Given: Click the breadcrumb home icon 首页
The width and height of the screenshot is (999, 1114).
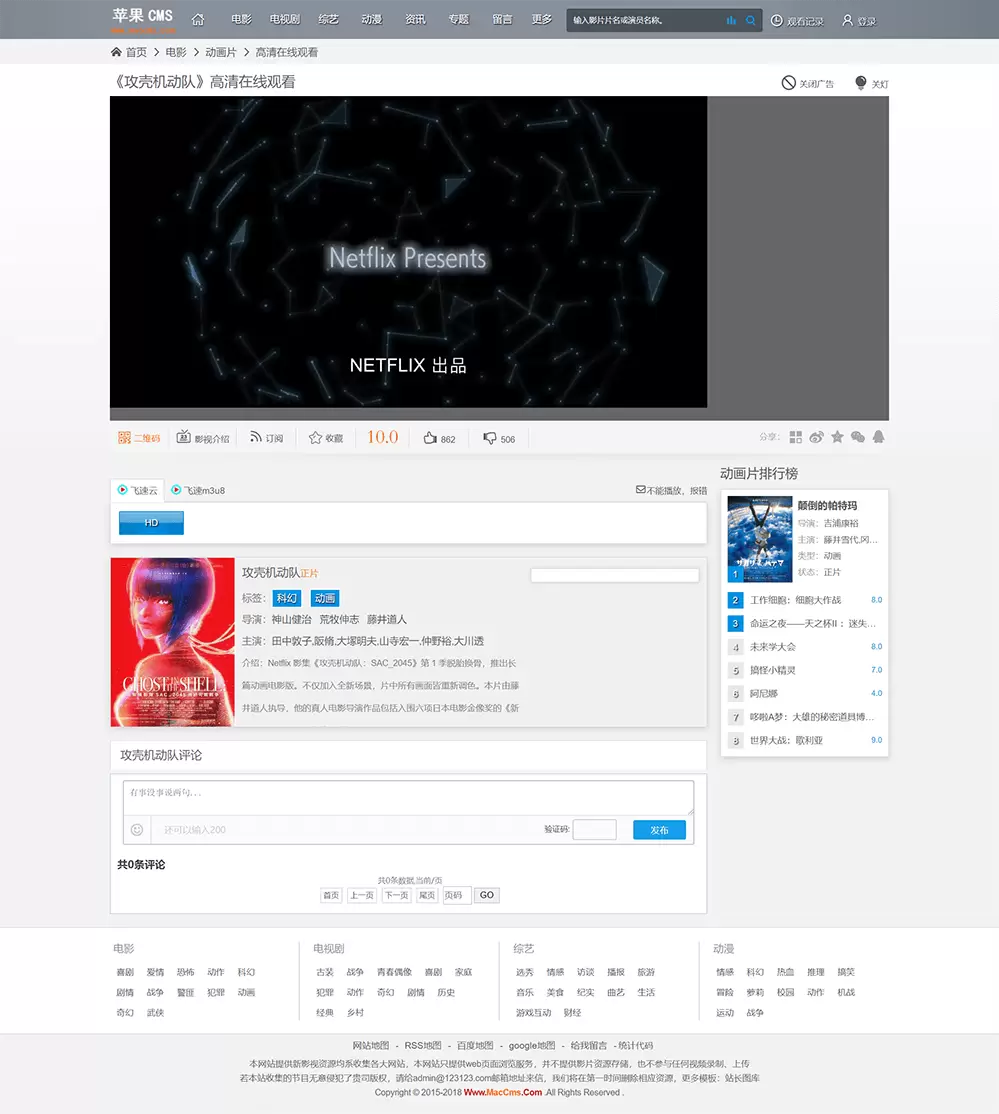Looking at the screenshot, I should click(x=117, y=52).
